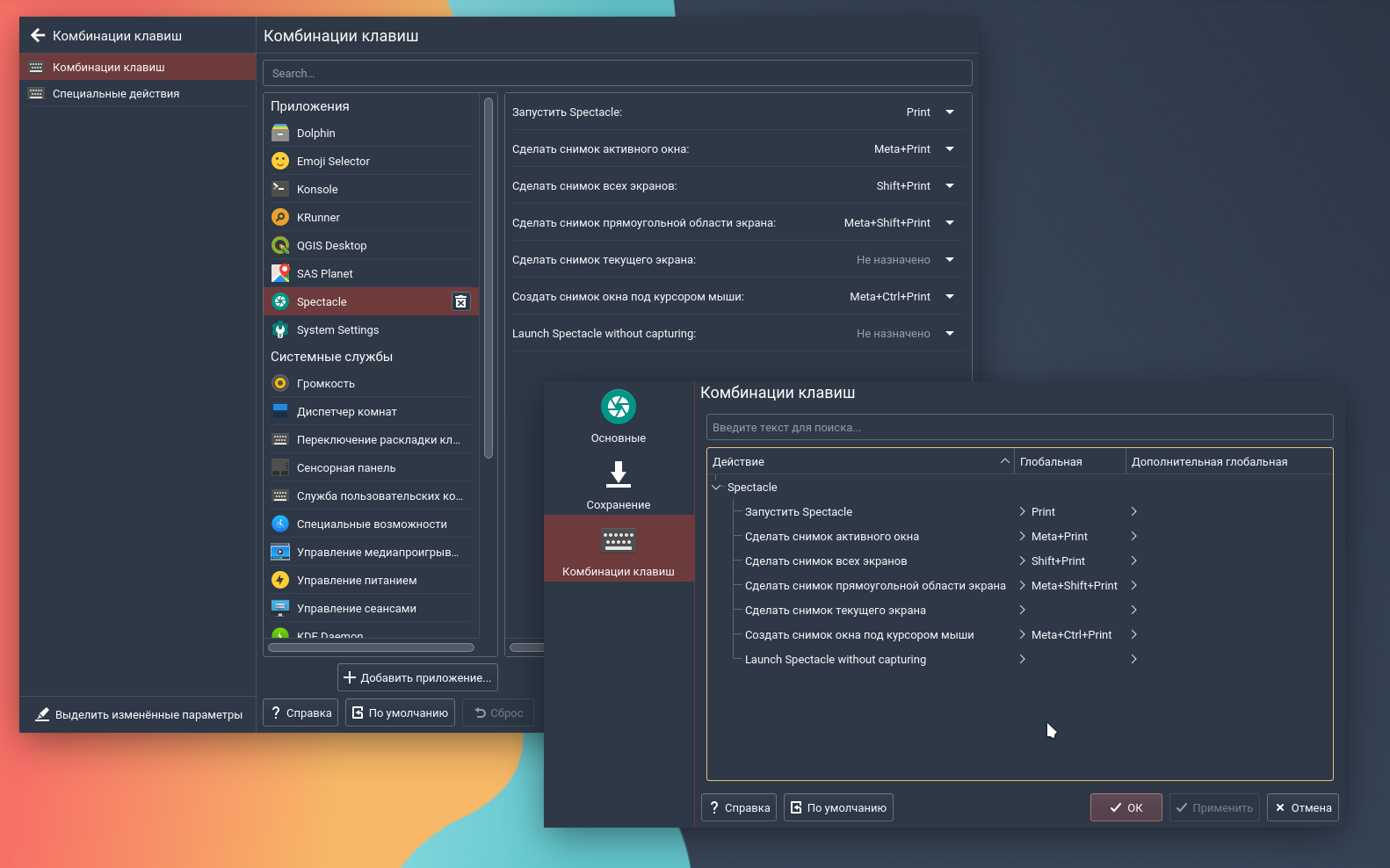Select the Громкость icon
The height and width of the screenshot is (868, 1390).
tap(280, 383)
